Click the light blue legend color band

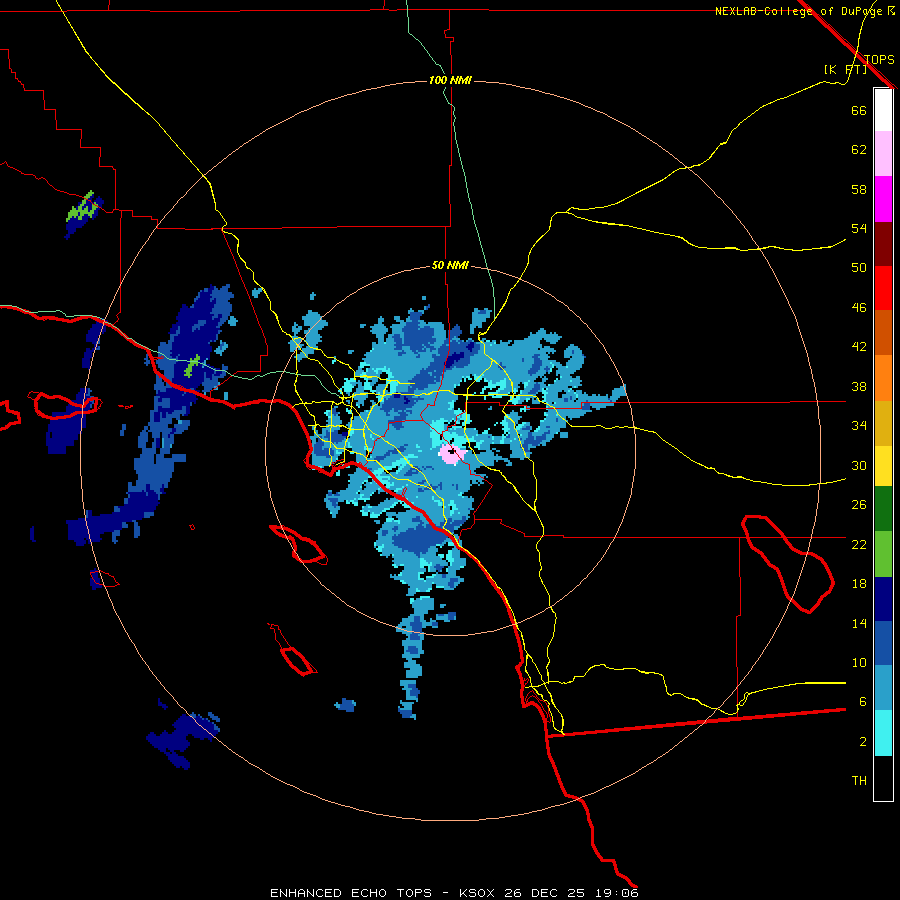point(883,688)
